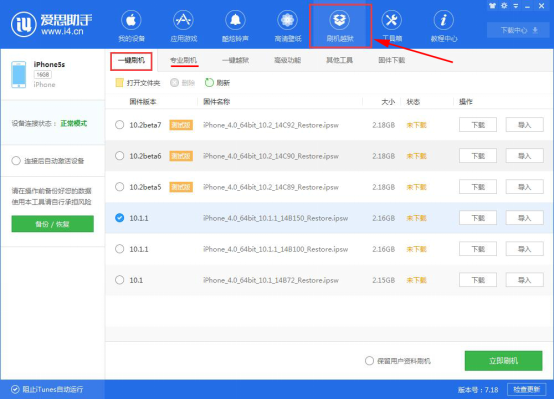
Task: Switch to 其他工具 tab
Action: (x=340, y=60)
